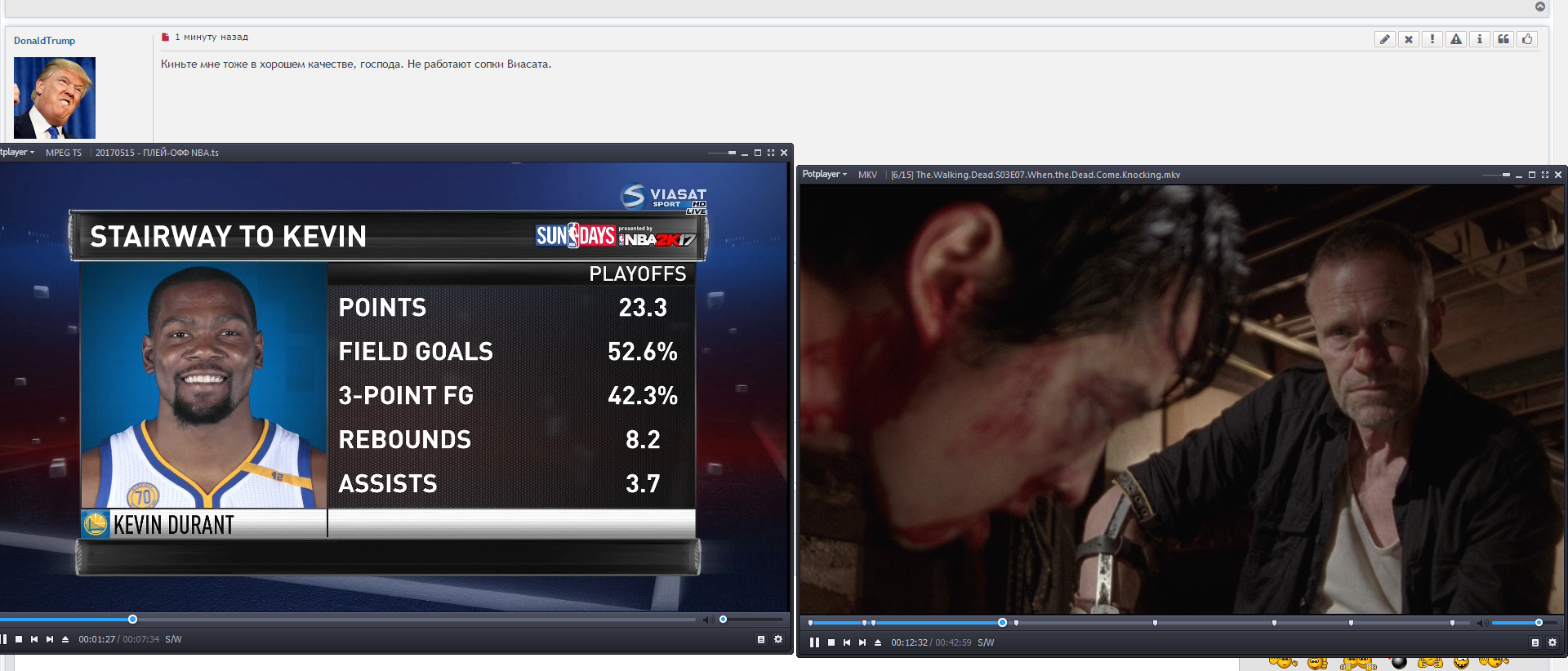Click last chapter marker before the volume icon

(x=1452, y=623)
